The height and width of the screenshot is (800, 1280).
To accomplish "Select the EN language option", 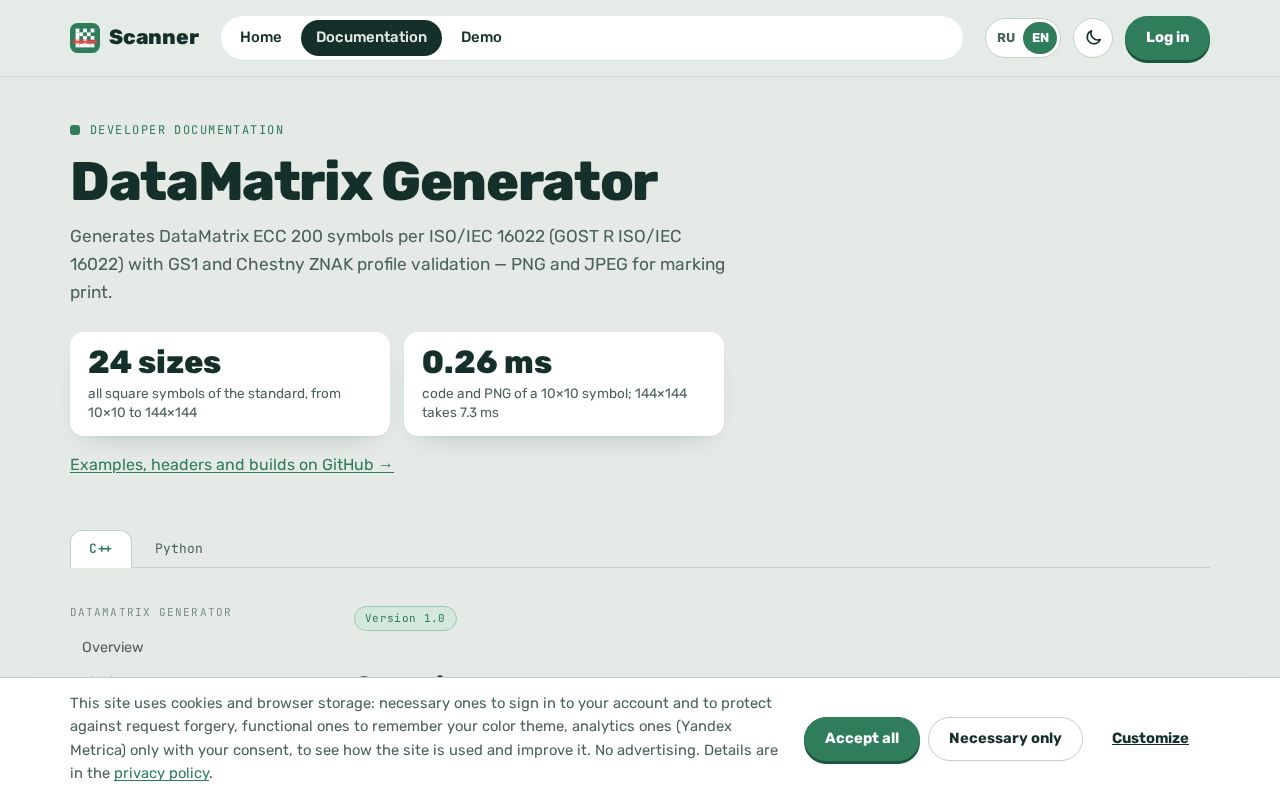I will point(1040,38).
